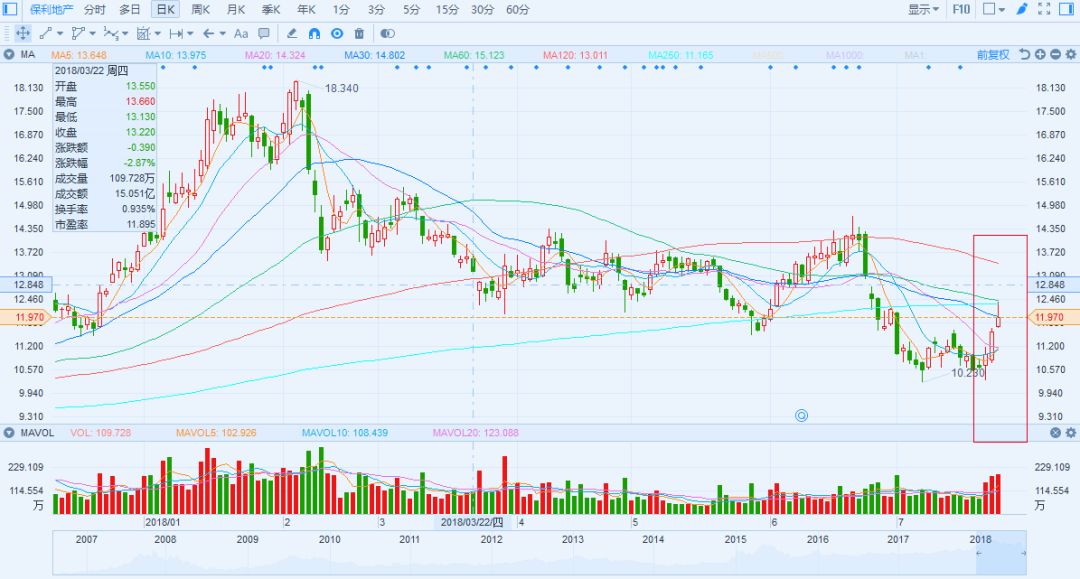1080x579 pixels.
Task: Switch to 60分 sixty-minute chart
Action: [x=518, y=10]
